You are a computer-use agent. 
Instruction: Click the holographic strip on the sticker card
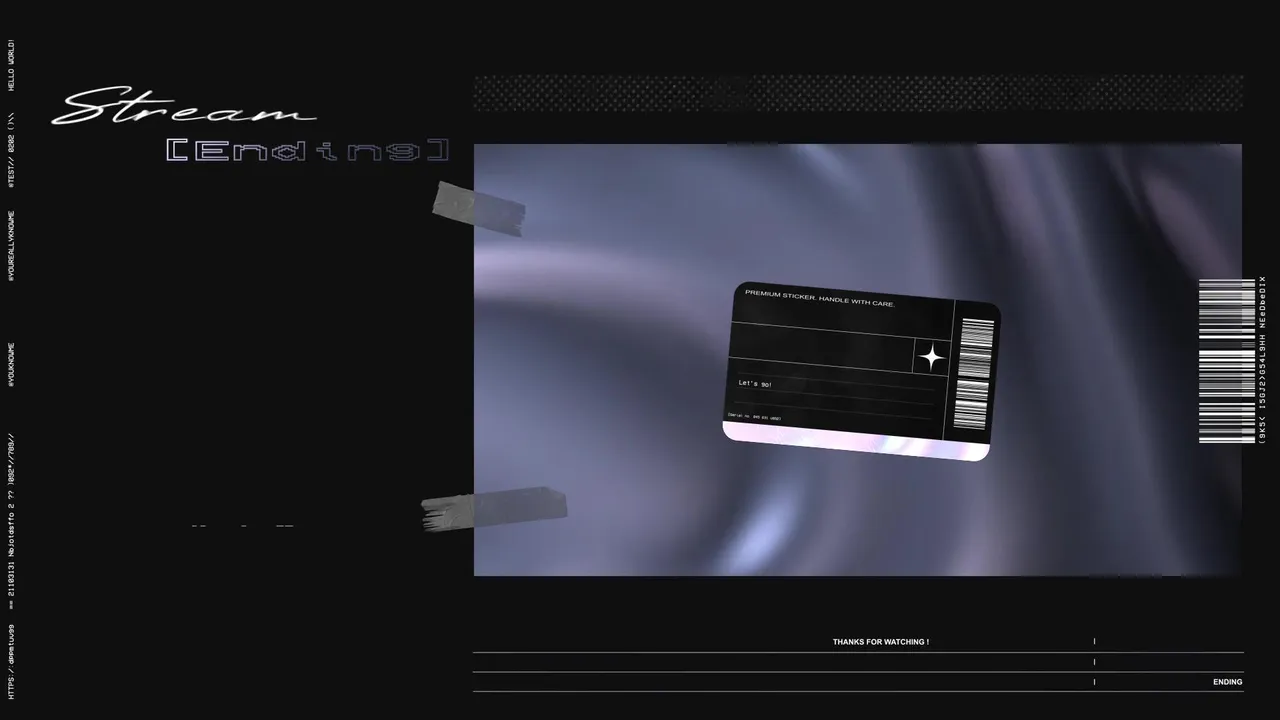(856, 442)
